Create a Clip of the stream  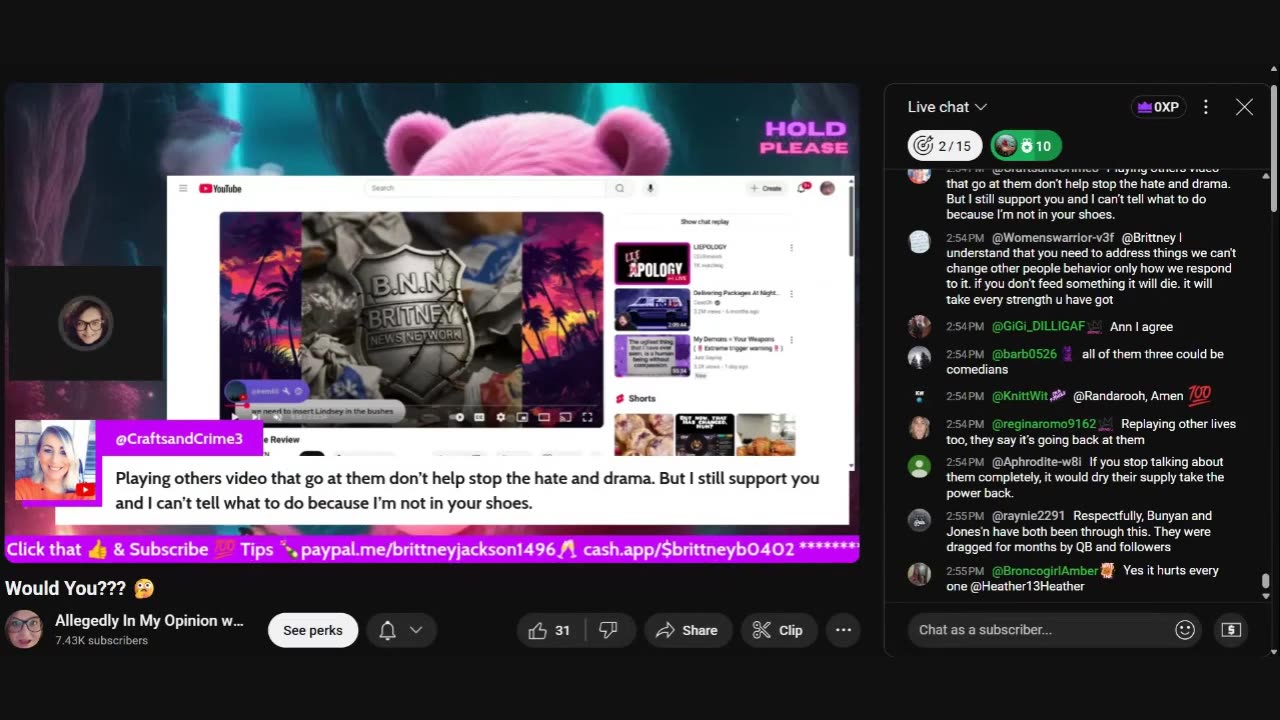779,630
